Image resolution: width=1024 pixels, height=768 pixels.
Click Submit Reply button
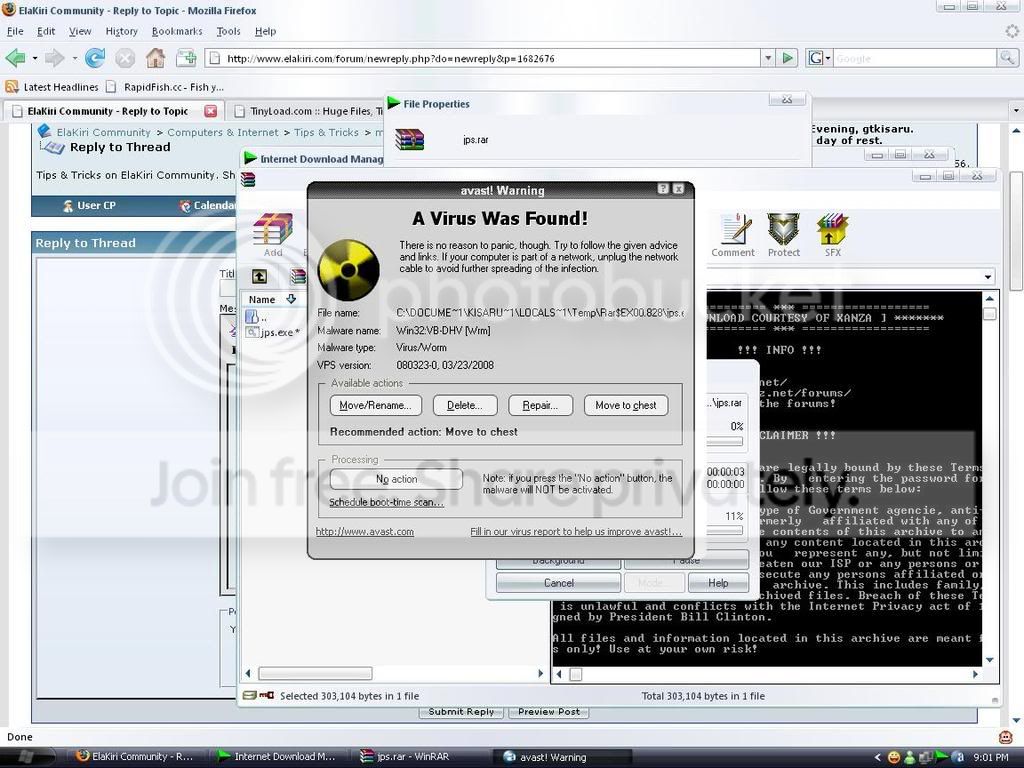tap(461, 712)
